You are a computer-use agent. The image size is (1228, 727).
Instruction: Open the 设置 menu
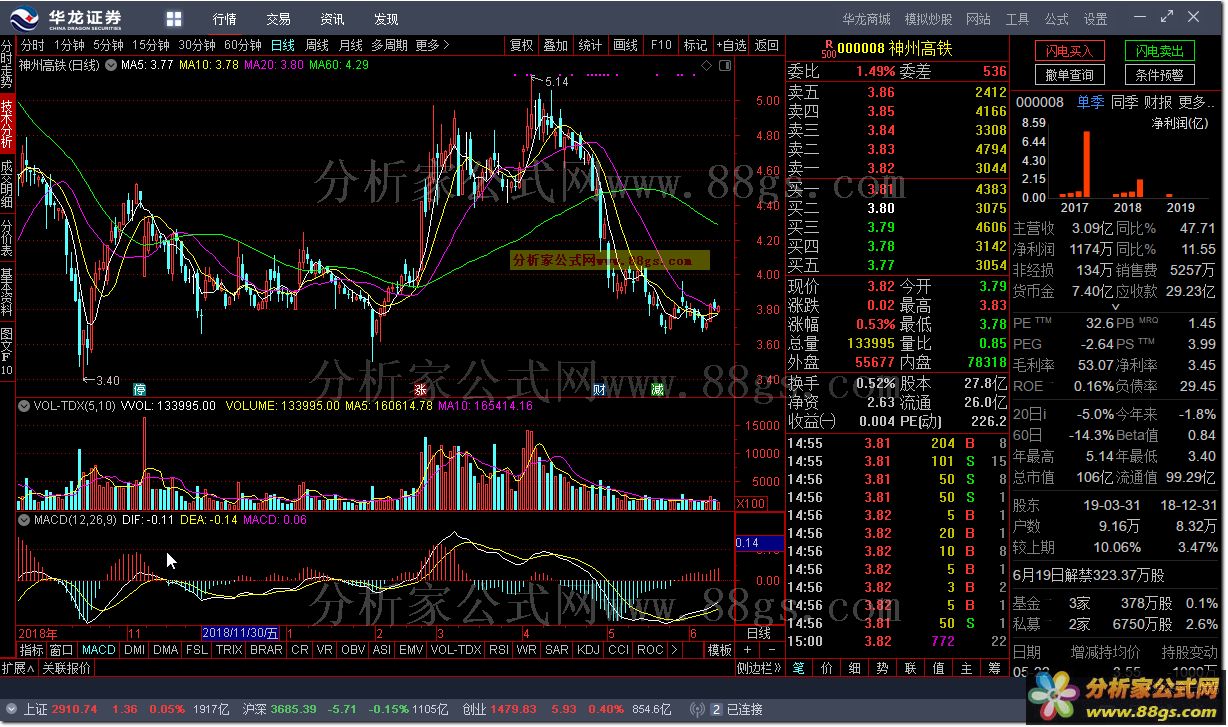tap(1096, 19)
